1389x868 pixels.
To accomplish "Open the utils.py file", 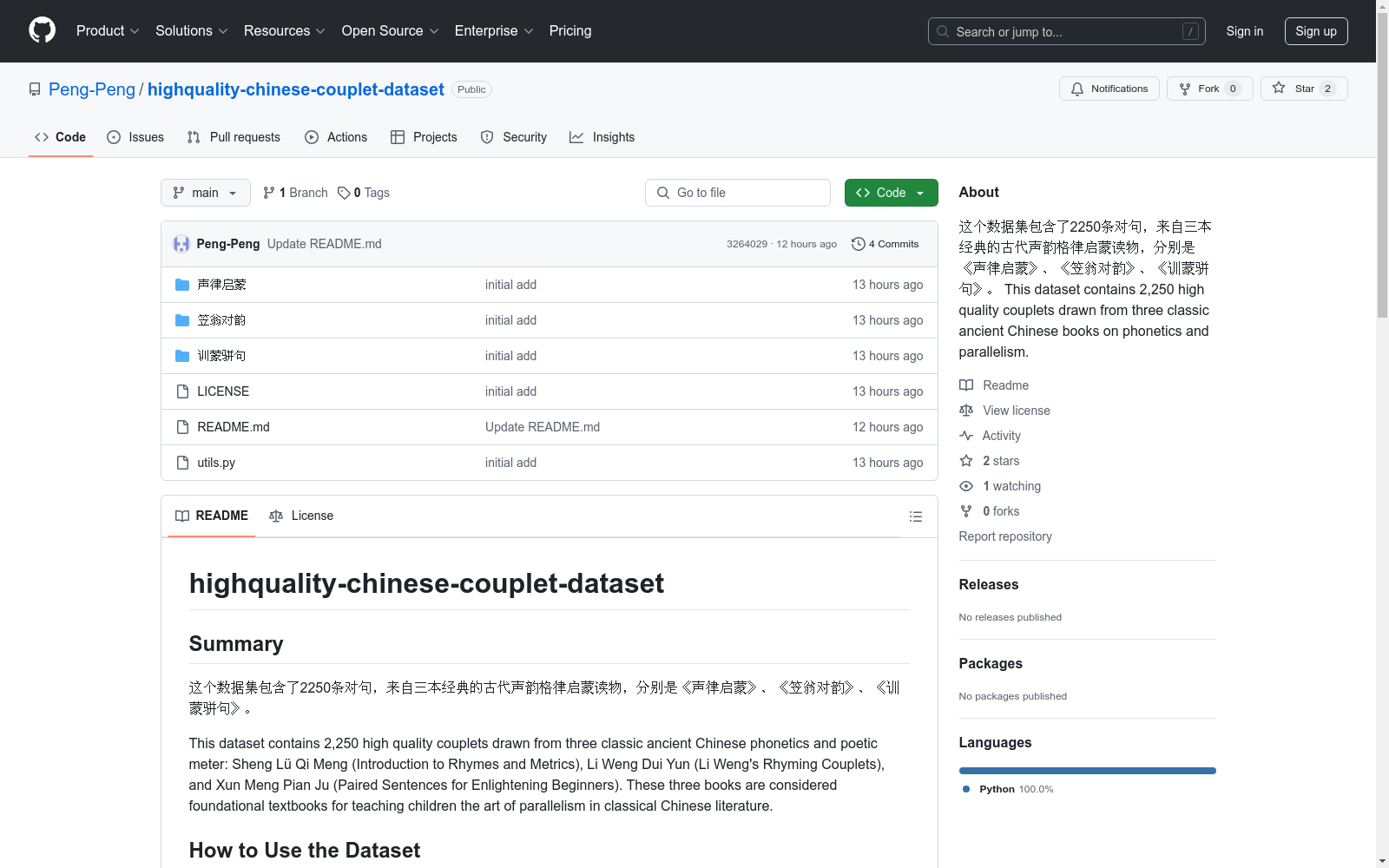I will (216, 463).
